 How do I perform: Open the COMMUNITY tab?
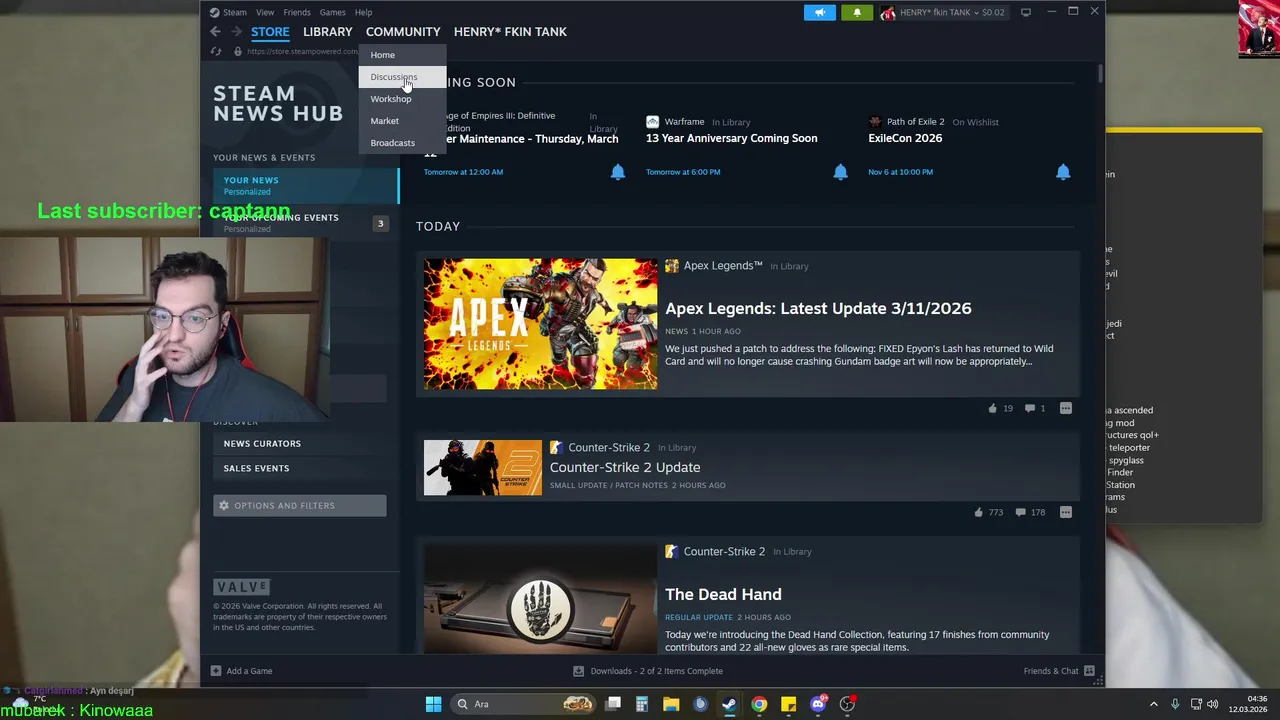point(403,32)
